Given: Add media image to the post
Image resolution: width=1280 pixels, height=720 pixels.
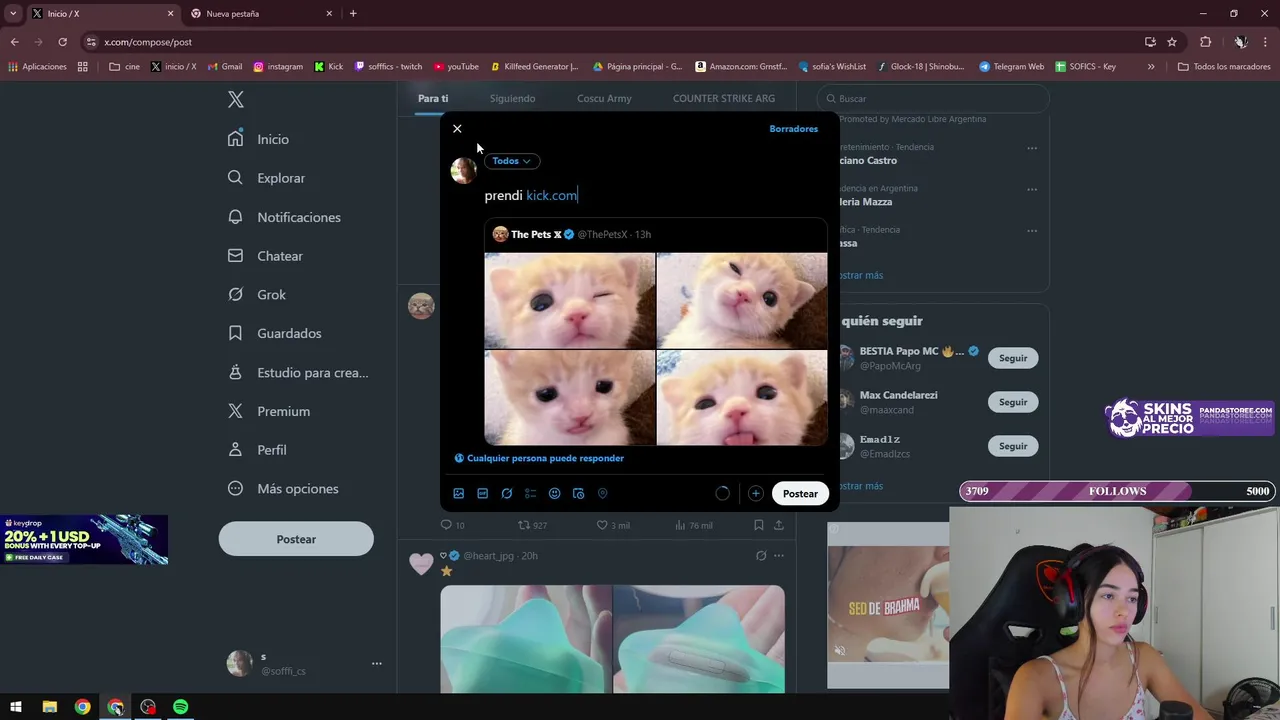Looking at the screenshot, I should pos(459,493).
